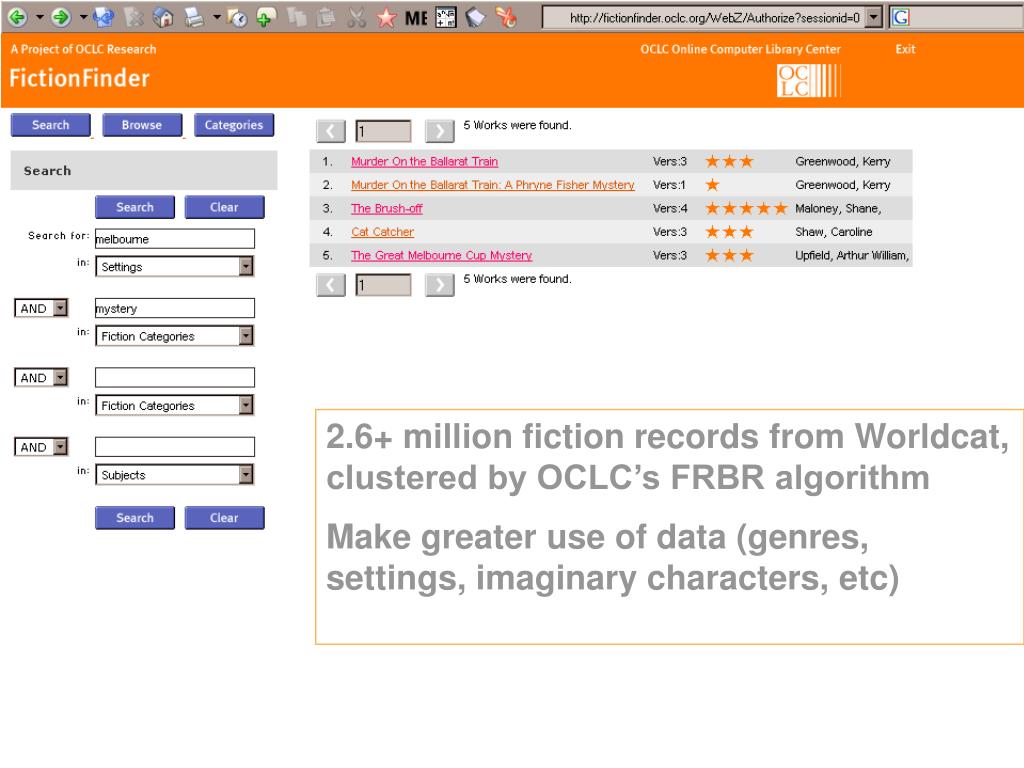Click the five-star rating for The Brush-off
Image resolution: width=1024 pixels, height=768 pixels.
pyautogui.click(x=746, y=208)
